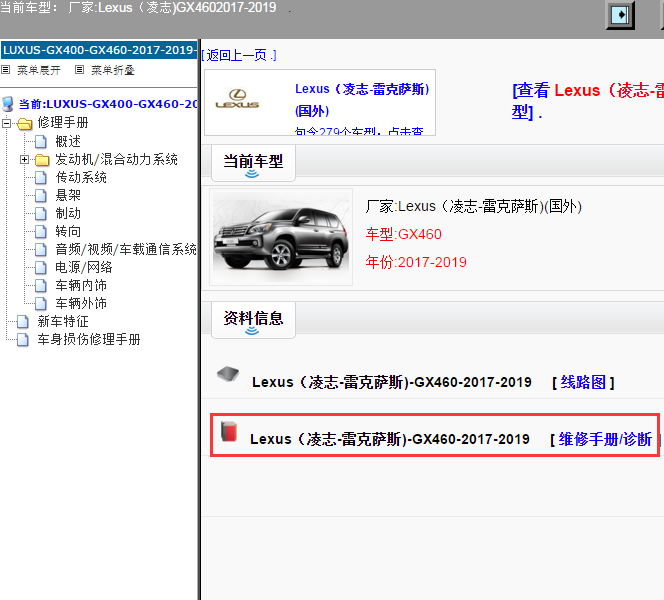Click the 菜单展开 expand-menu icon
This screenshot has width=664, height=600.
[6, 69]
